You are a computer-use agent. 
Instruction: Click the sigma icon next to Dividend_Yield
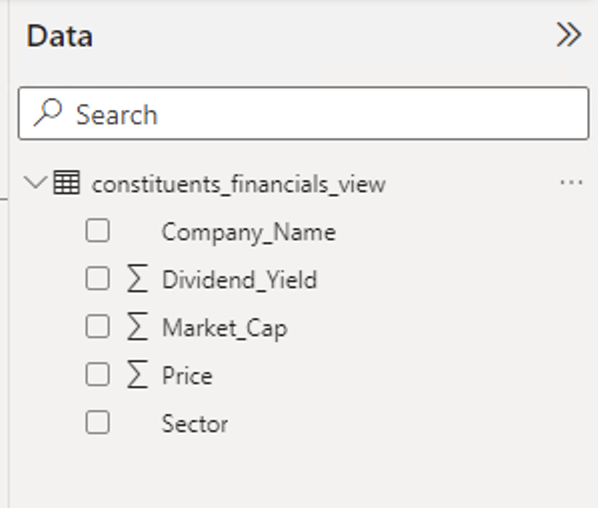point(137,278)
